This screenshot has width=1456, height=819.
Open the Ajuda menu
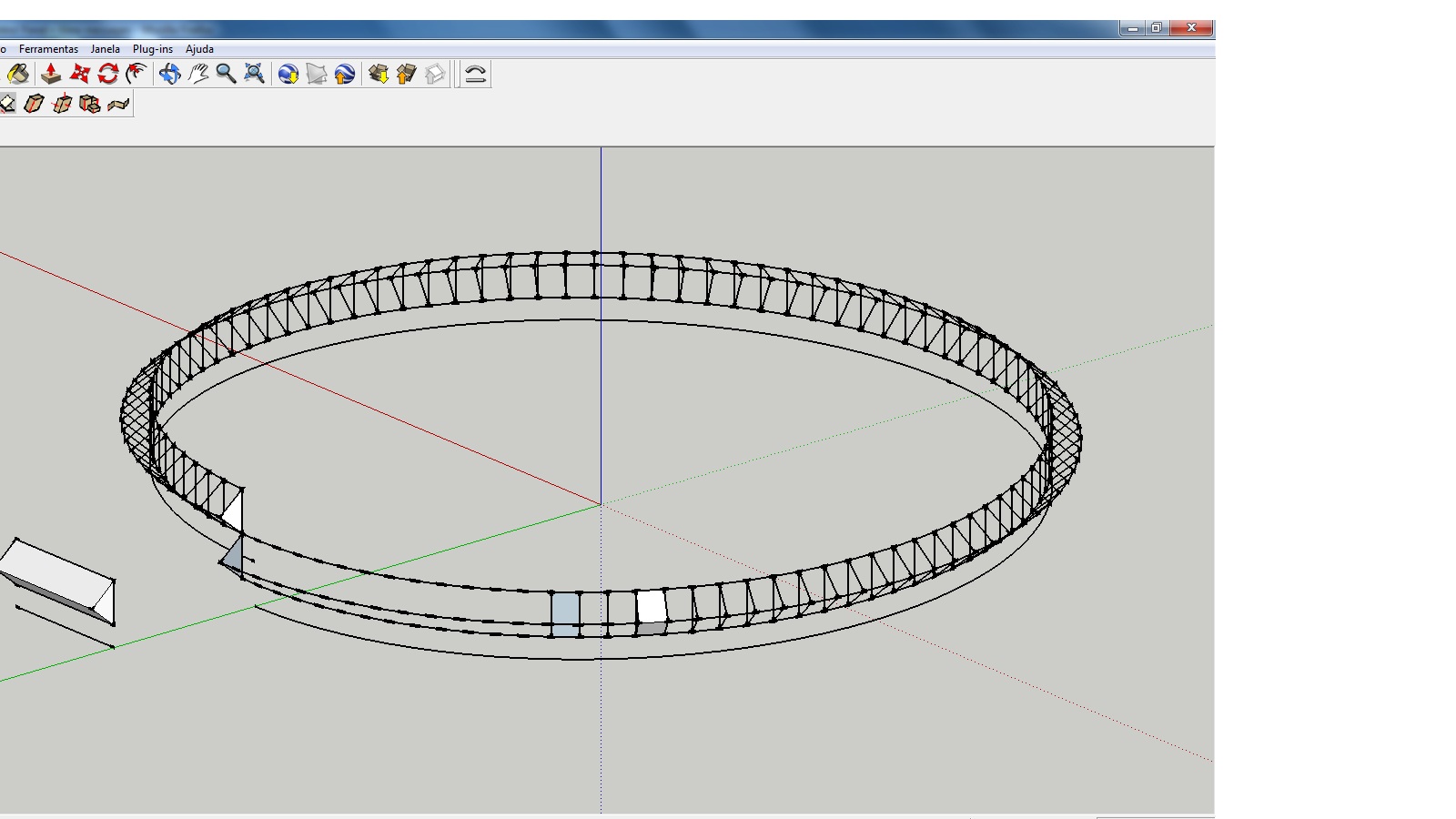[199, 49]
